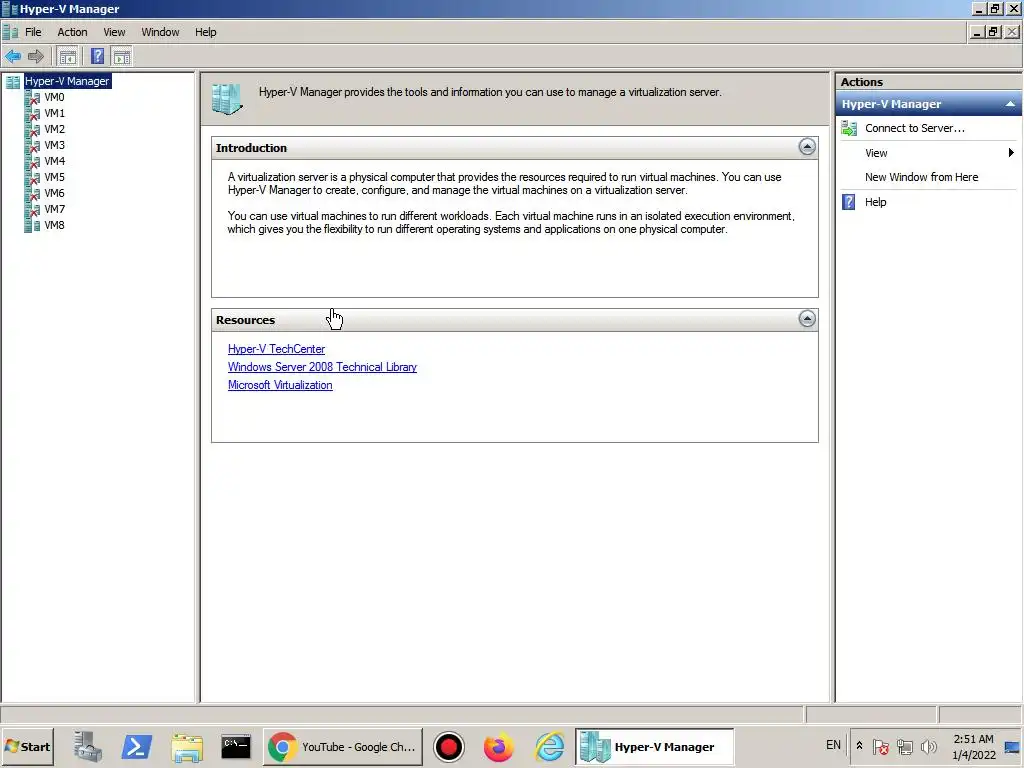Image resolution: width=1024 pixels, height=768 pixels.
Task: Collapse the Hyper-V Manager actions group
Action: pyautogui.click(x=1010, y=104)
